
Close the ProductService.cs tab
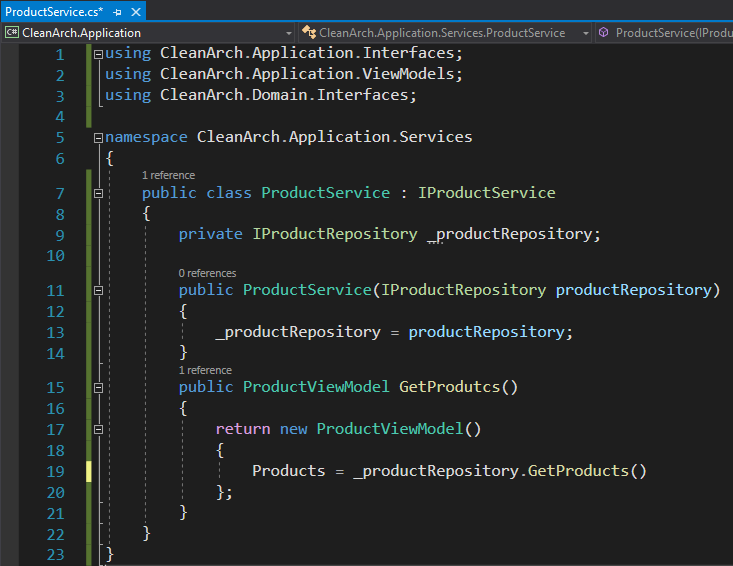tap(136, 12)
